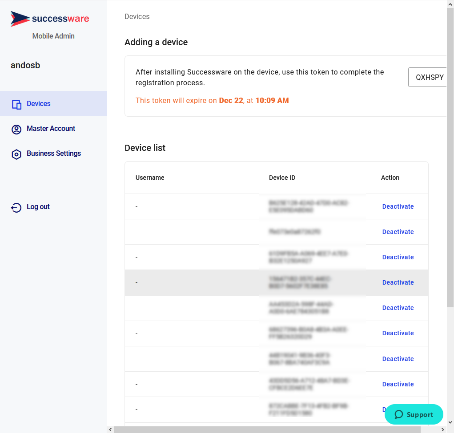Click the Master Account person icon
This screenshot has height=433, width=454.
click(16, 129)
